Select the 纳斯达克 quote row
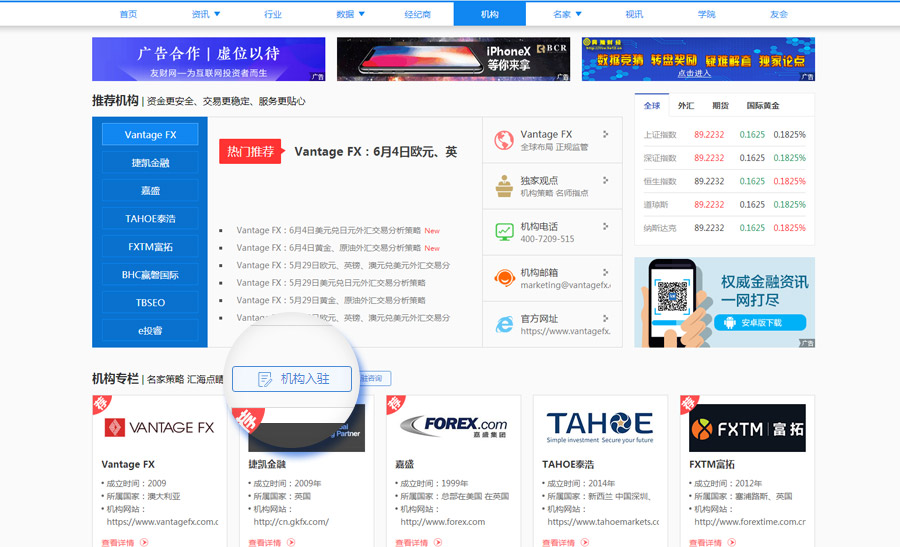This screenshot has height=547, width=900. pos(724,228)
